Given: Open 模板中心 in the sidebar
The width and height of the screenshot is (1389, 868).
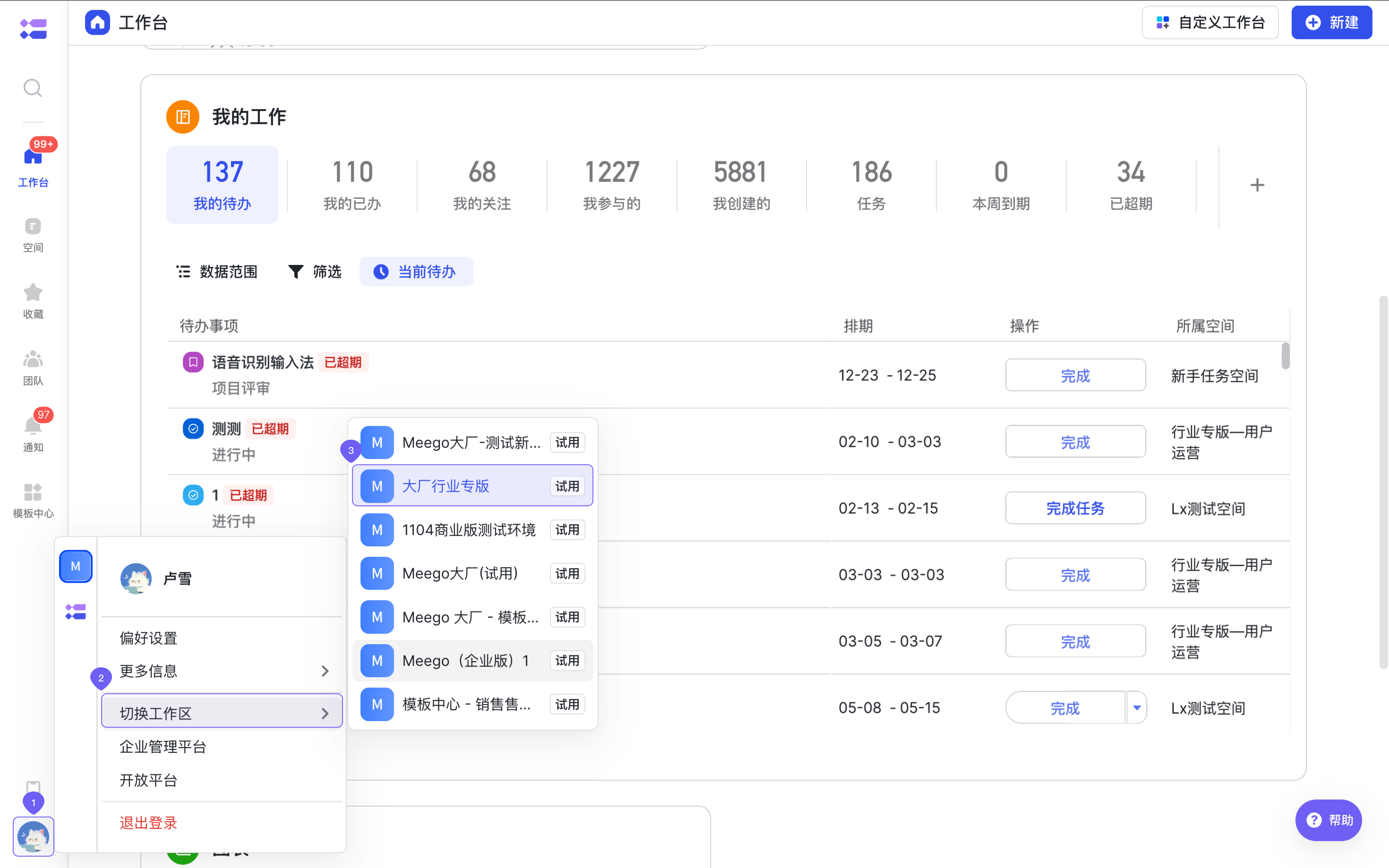Looking at the screenshot, I should [33, 501].
